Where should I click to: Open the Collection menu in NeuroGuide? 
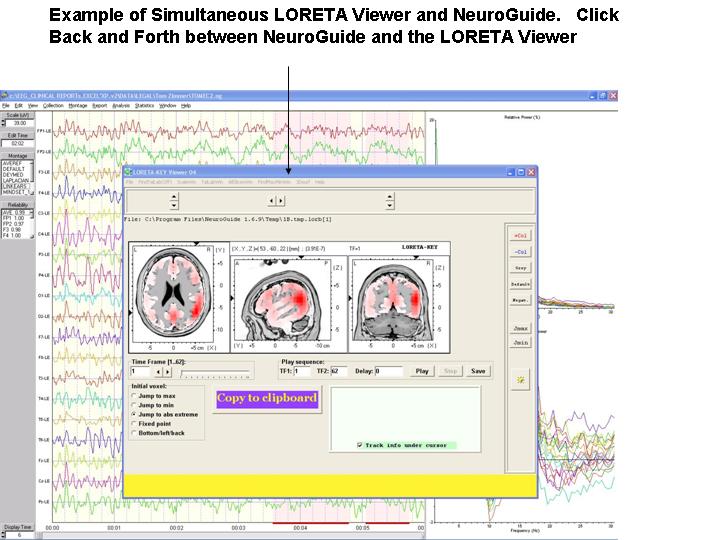click(53, 106)
